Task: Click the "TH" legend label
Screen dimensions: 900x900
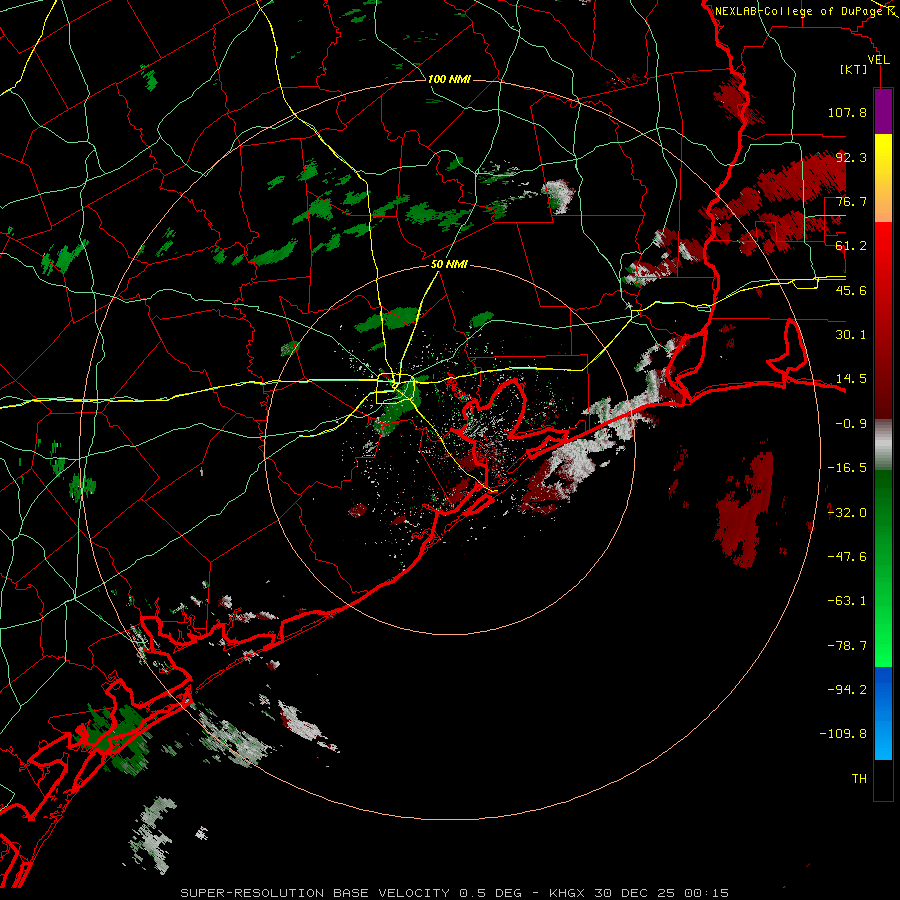Action: [859, 779]
